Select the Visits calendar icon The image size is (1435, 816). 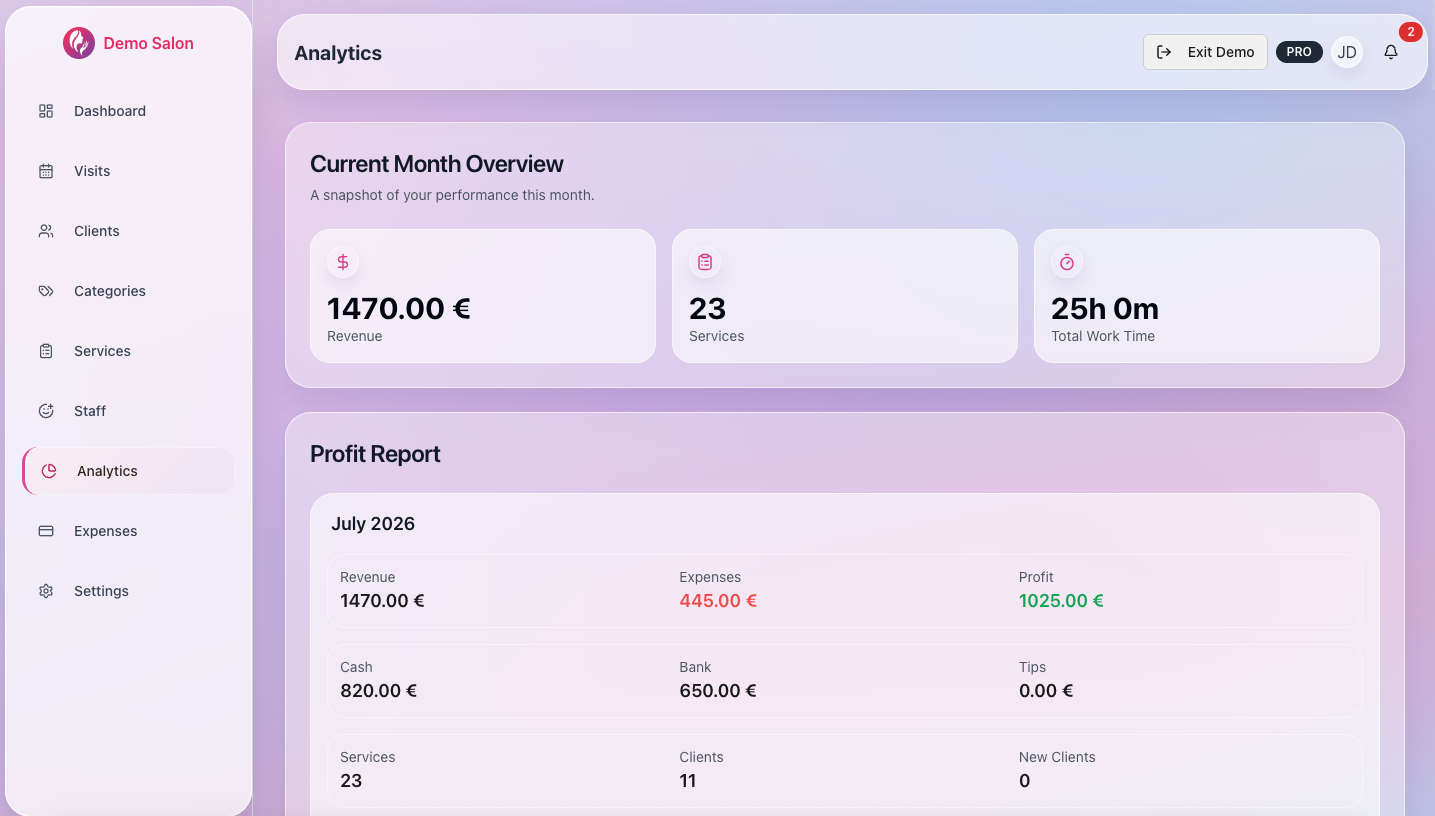(x=46, y=171)
